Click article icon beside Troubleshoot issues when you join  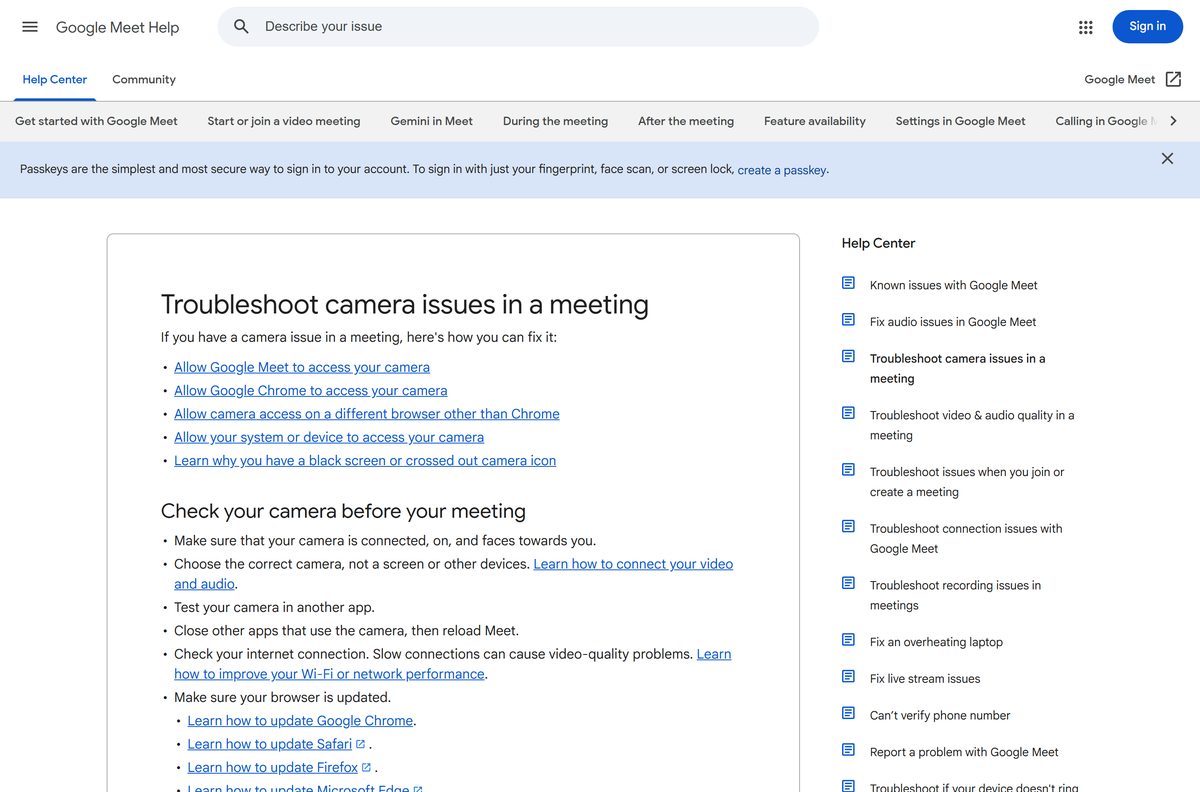pyautogui.click(x=848, y=470)
